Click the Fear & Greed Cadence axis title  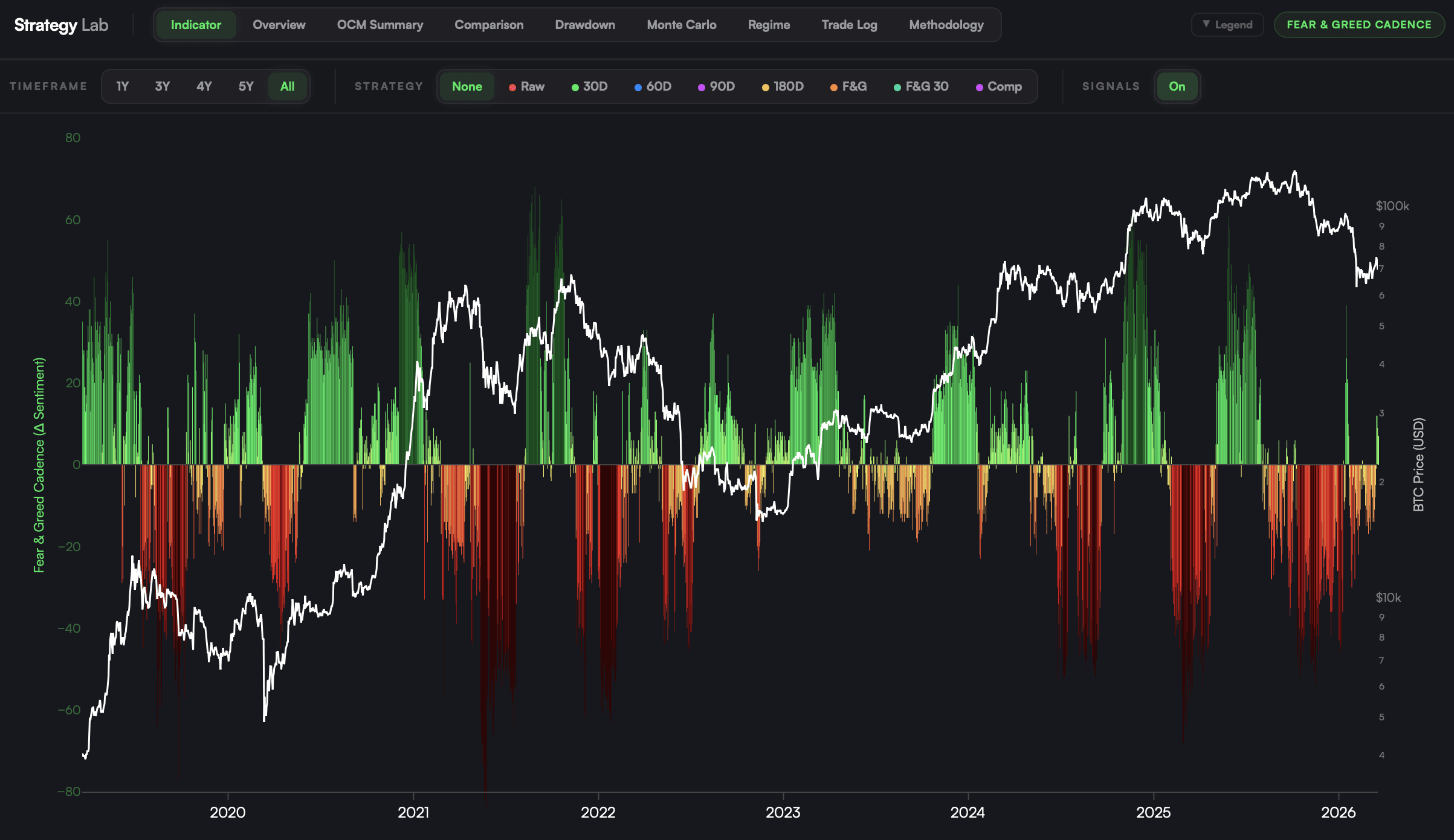(39, 465)
